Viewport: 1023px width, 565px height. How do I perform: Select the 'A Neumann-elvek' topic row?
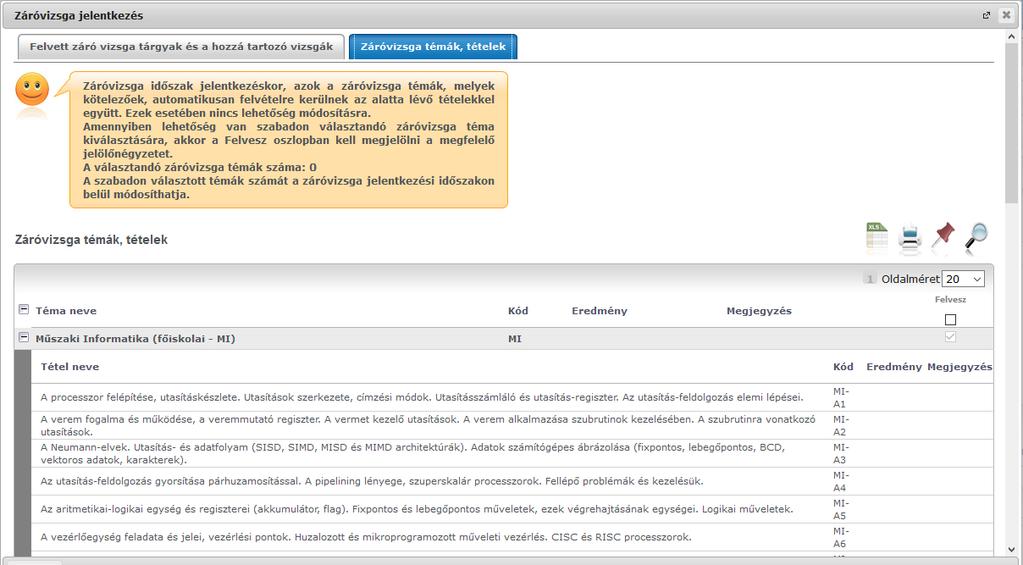tap(512, 453)
